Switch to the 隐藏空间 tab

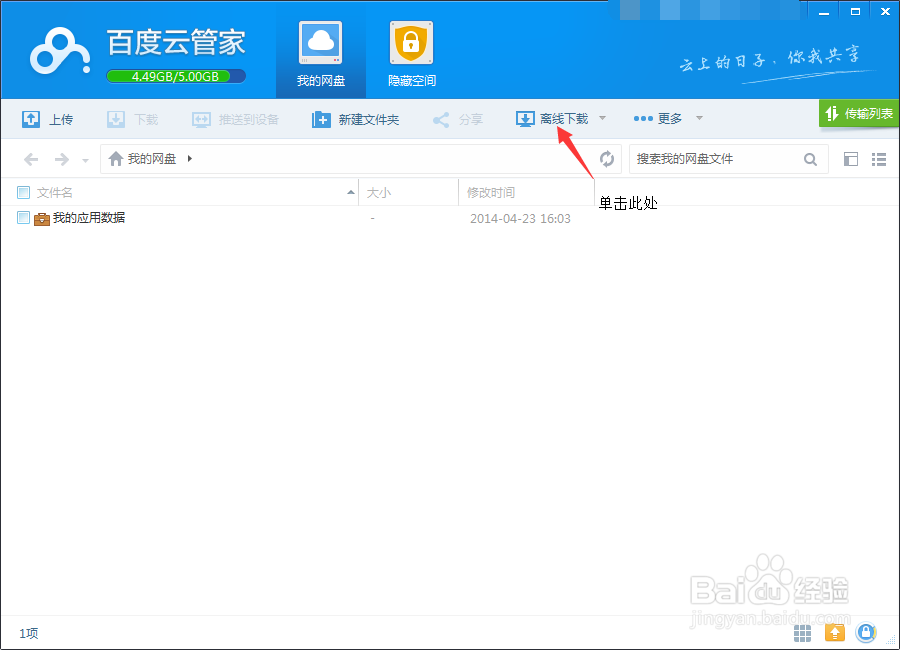411,50
